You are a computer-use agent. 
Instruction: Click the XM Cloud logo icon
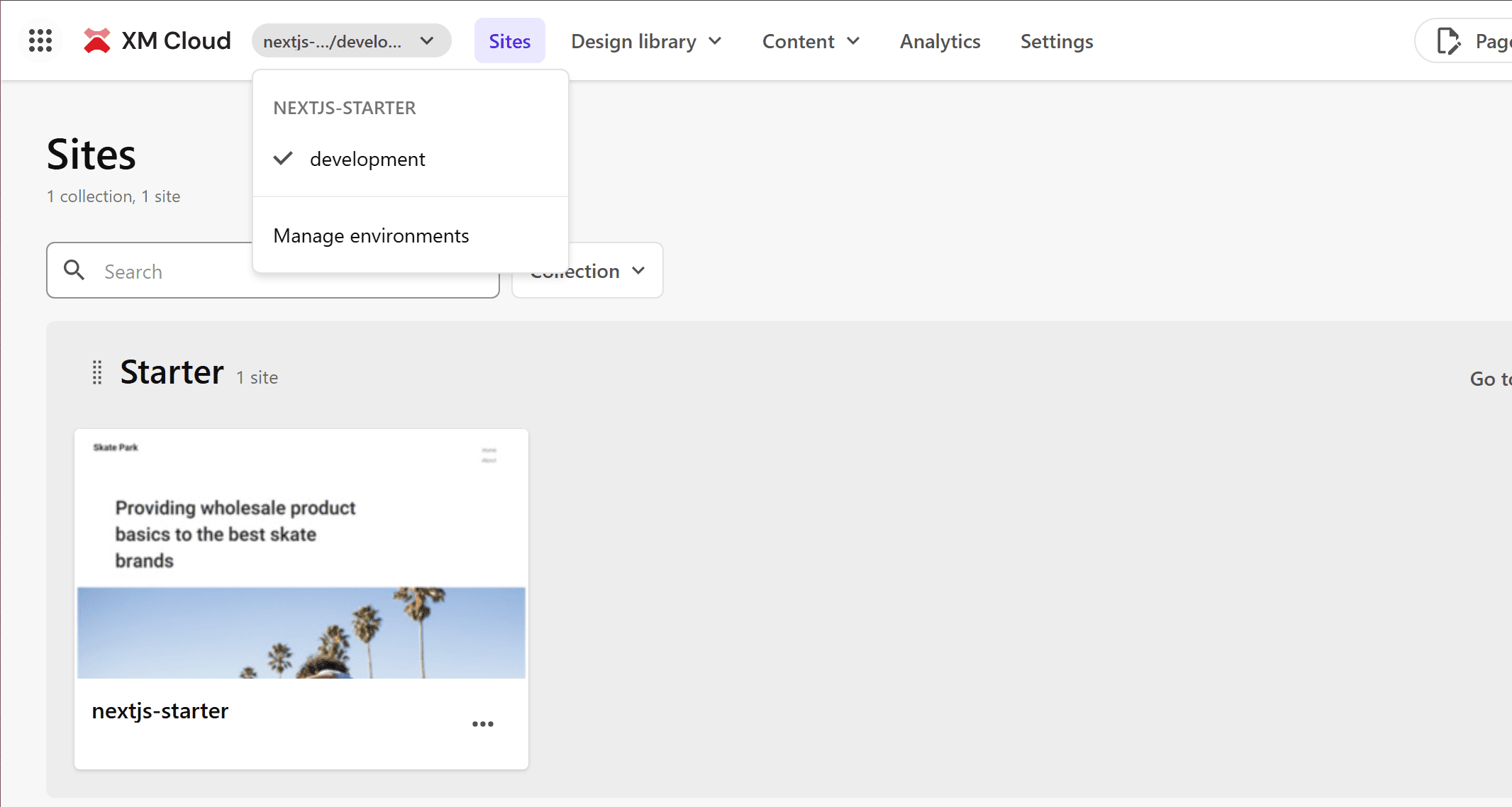coord(97,40)
